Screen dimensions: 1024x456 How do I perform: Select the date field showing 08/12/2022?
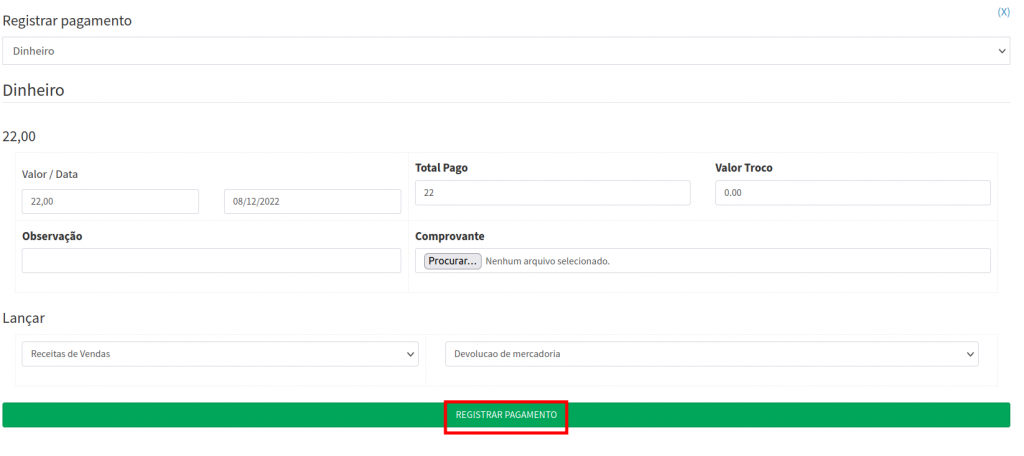312,202
